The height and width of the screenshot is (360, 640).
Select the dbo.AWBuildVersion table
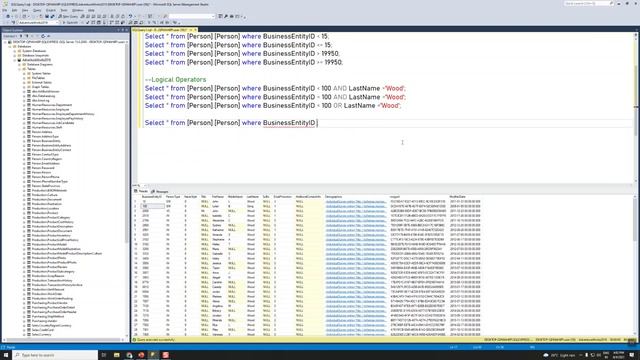45,91
